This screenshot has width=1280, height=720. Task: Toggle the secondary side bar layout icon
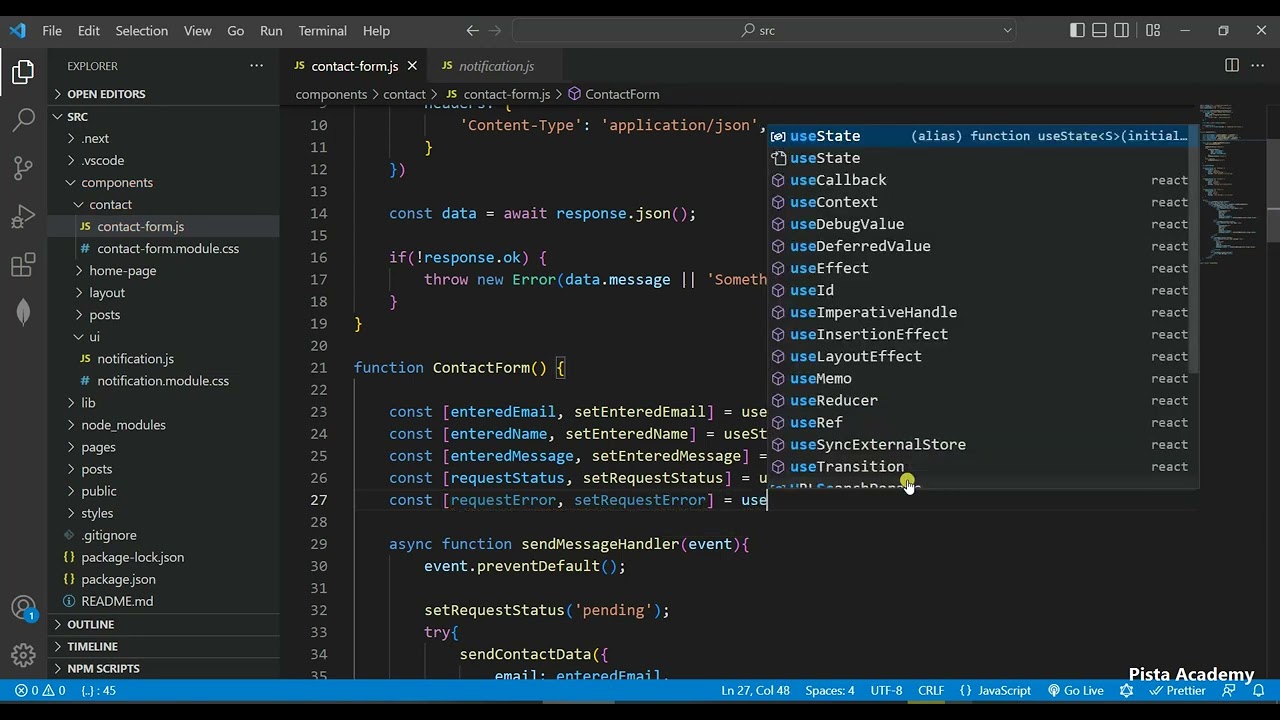point(1121,30)
